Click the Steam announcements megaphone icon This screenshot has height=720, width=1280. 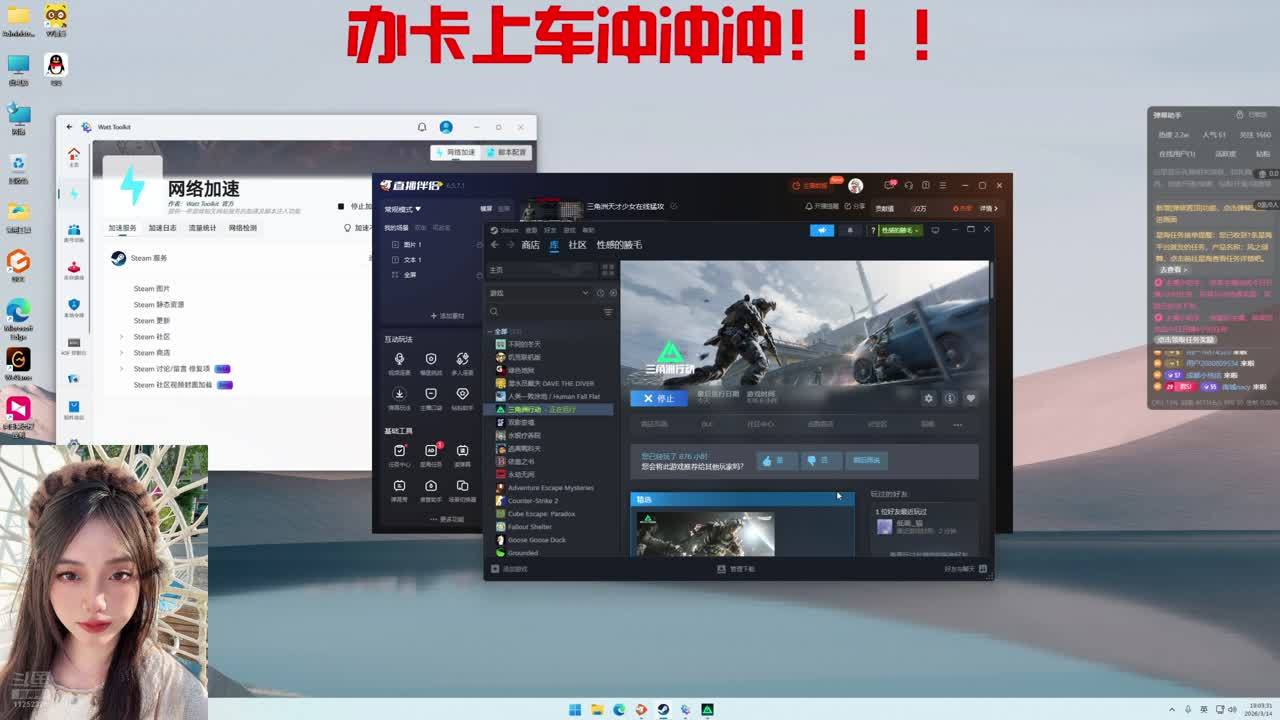click(821, 230)
